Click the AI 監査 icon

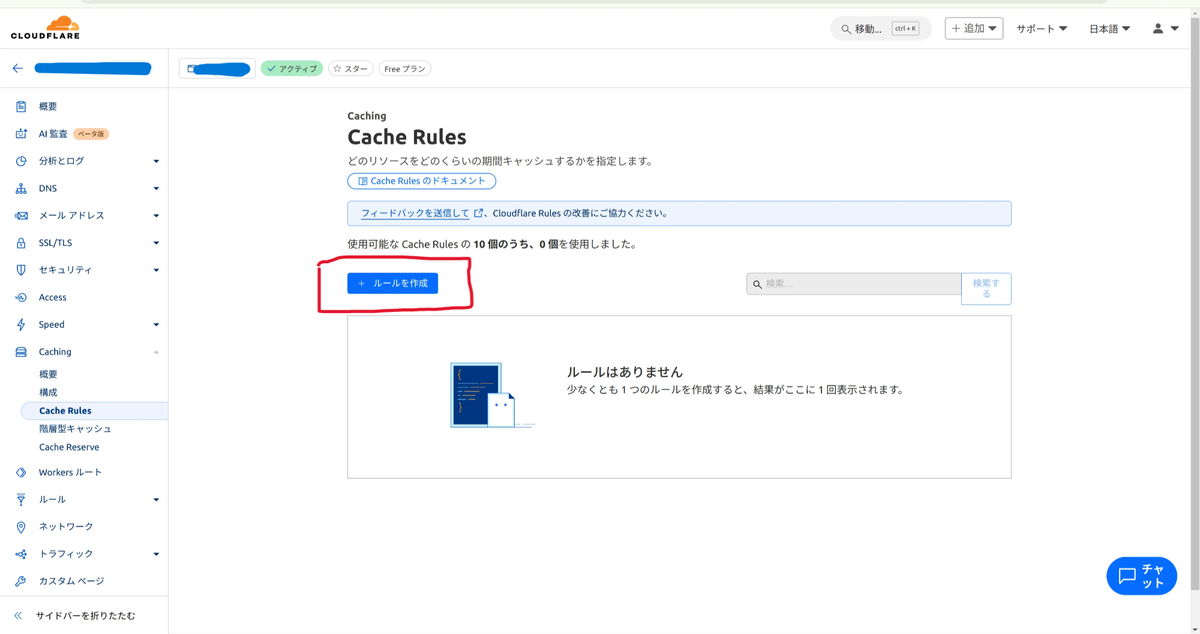pos(21,133)
